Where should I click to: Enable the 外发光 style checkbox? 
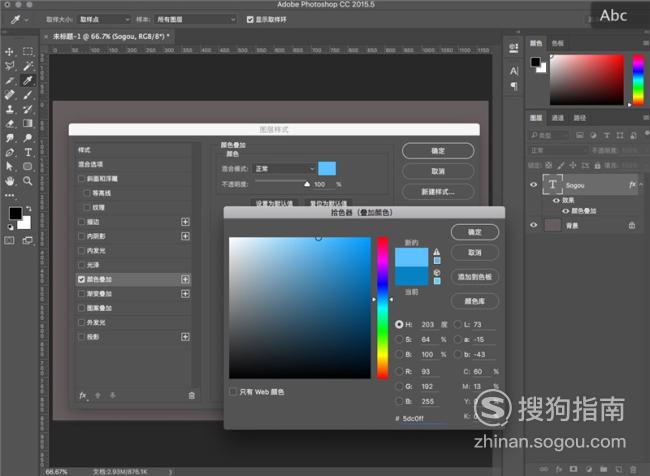(x=81, y=323)
